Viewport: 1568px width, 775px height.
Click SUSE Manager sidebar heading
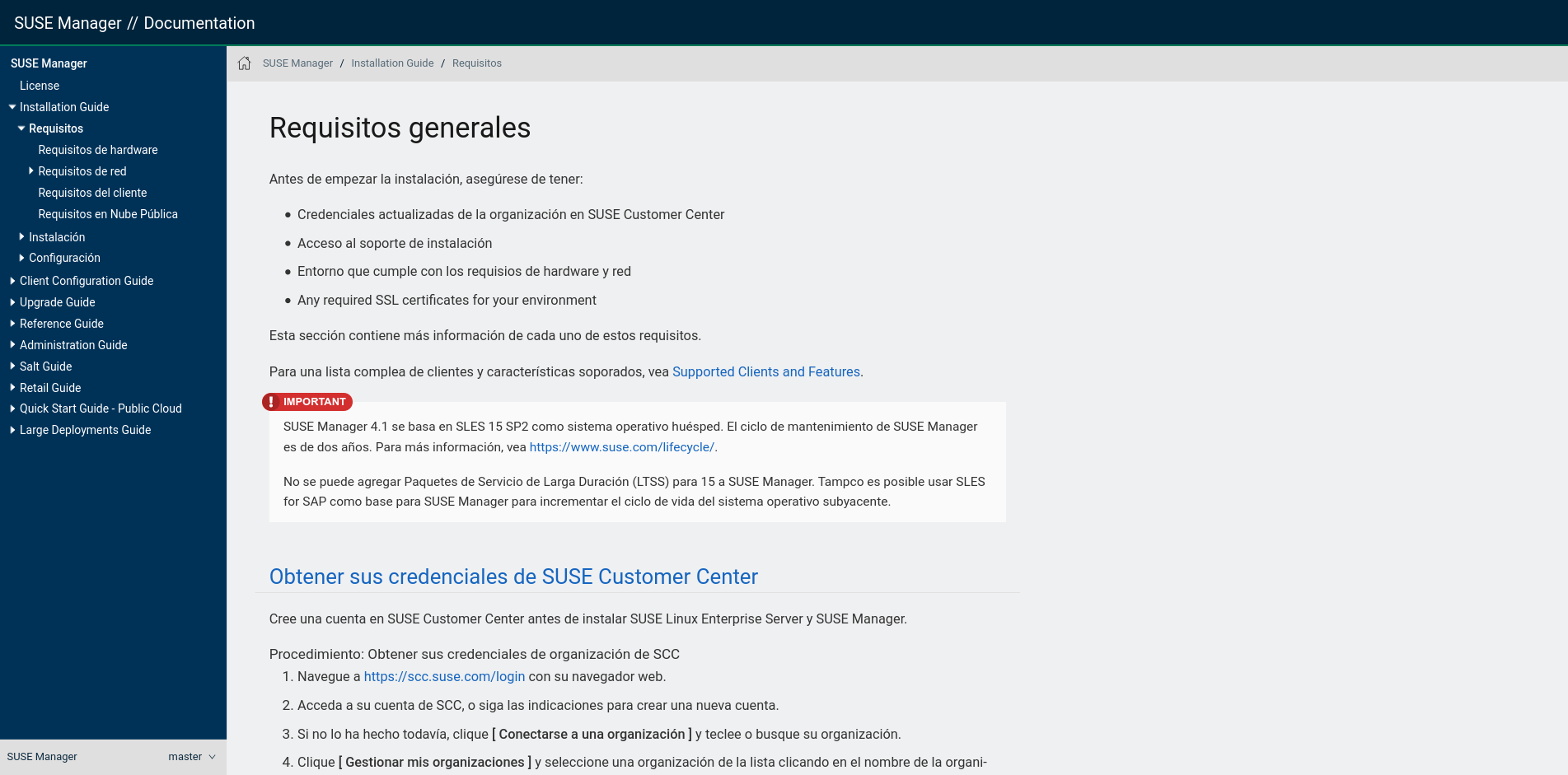tap(49, 63)
